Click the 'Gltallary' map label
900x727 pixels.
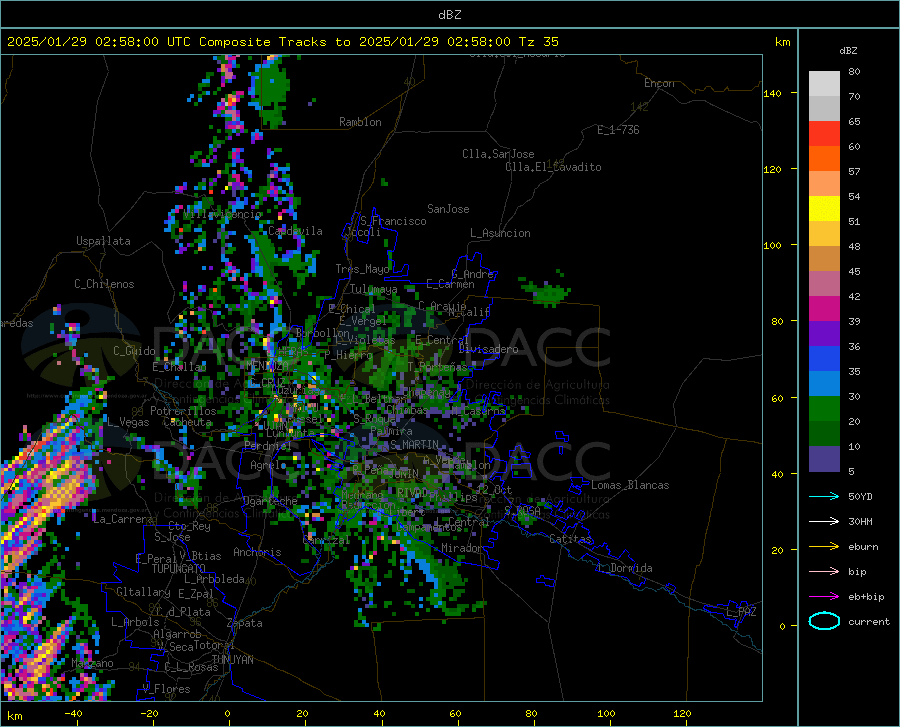pos(143,592)
